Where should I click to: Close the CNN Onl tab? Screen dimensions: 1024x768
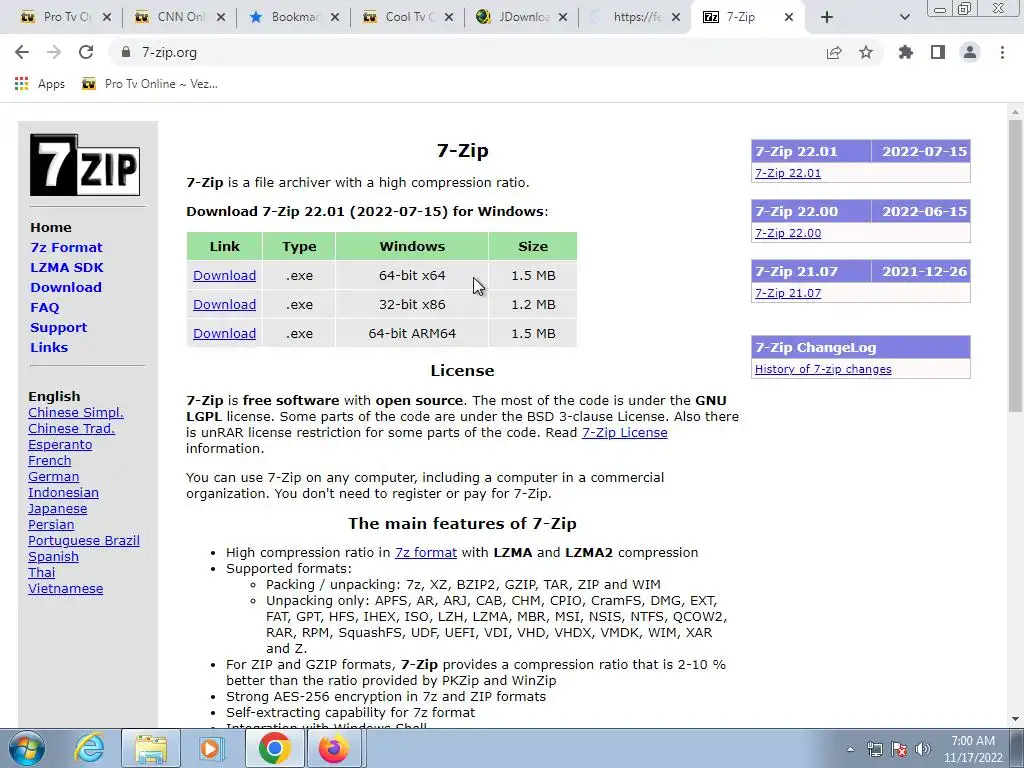221,17
